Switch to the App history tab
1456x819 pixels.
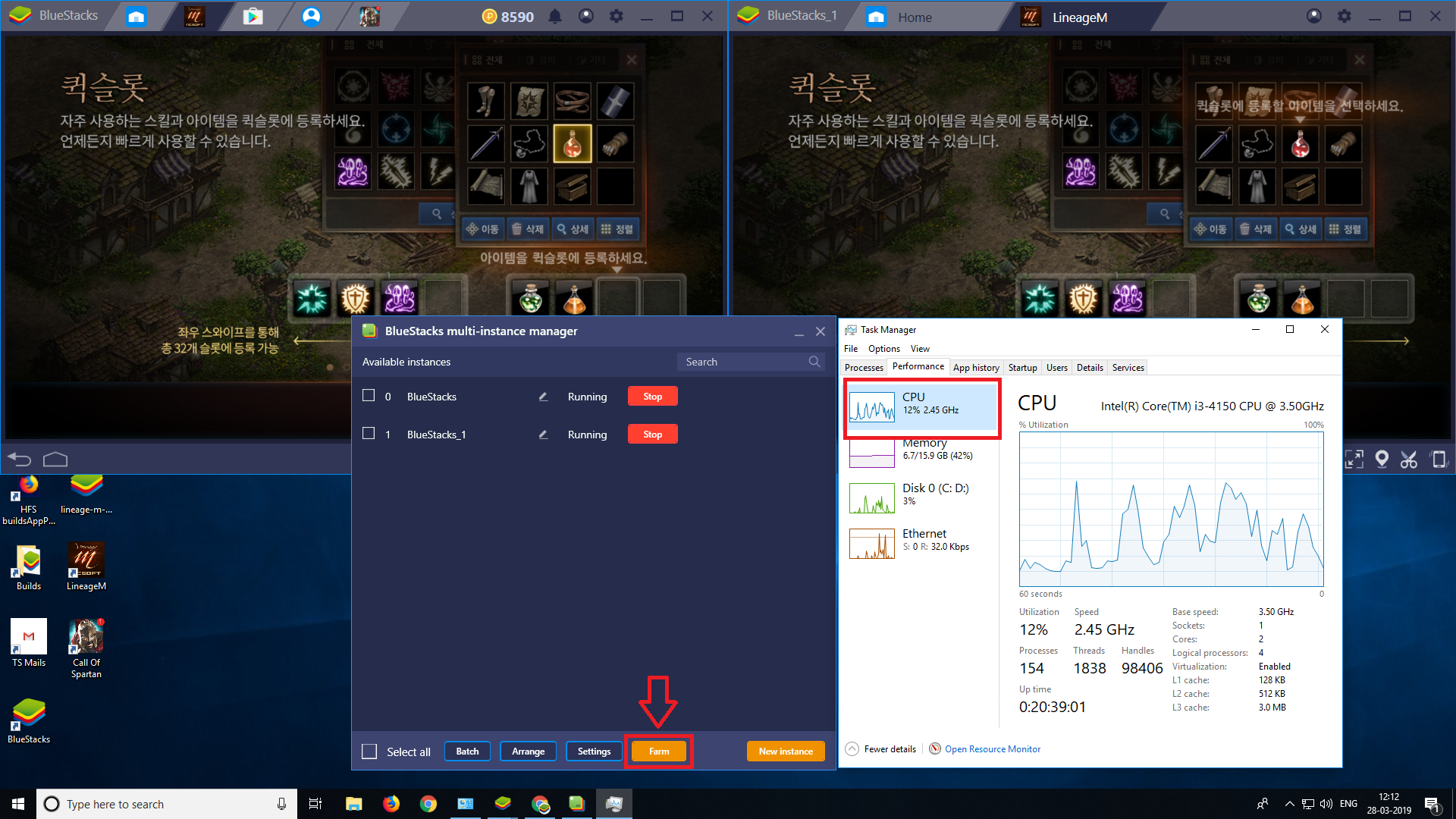click(x=975, y=368)
